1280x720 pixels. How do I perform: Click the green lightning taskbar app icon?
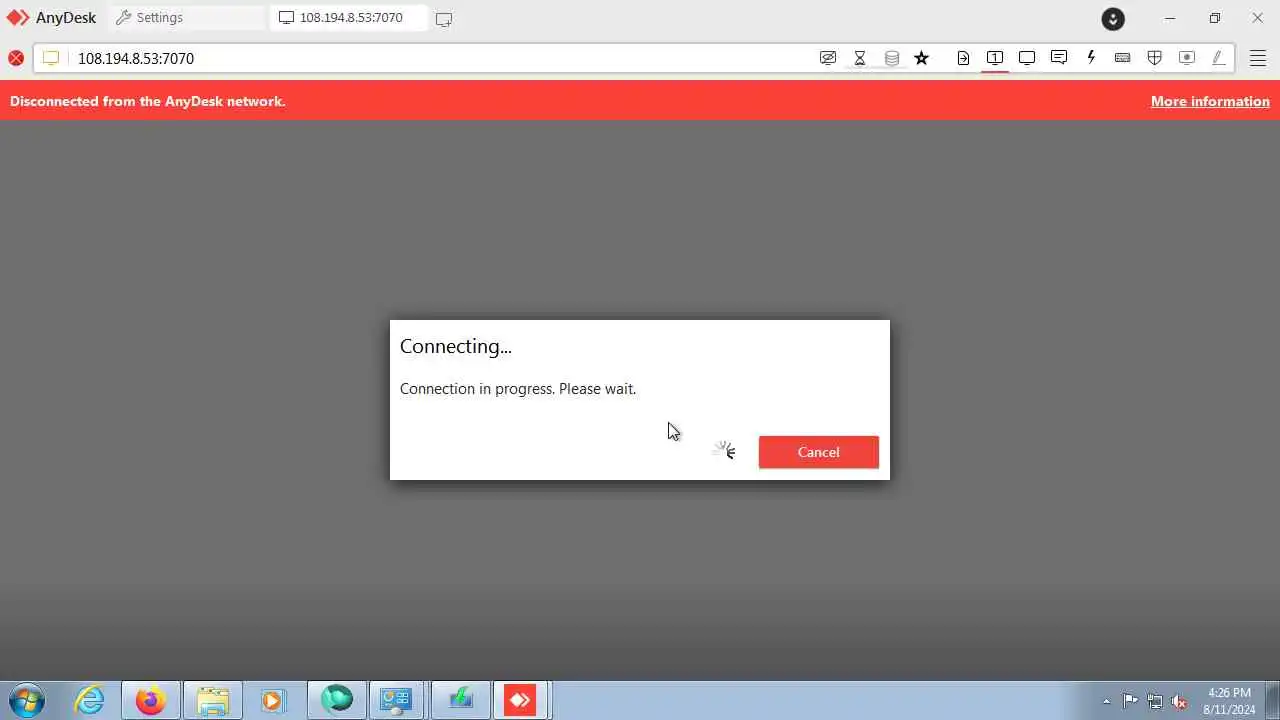460,700
